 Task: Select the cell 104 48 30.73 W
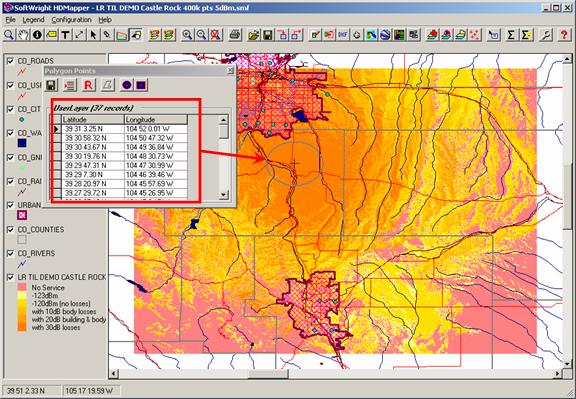coord(156,157)
